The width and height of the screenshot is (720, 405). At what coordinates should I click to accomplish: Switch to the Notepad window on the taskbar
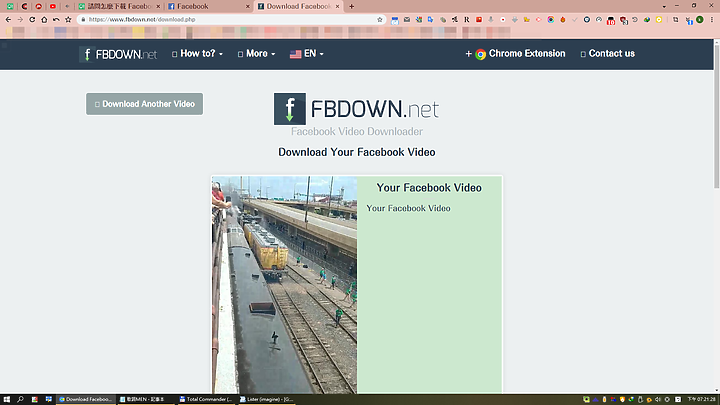(x=145, y=399)
